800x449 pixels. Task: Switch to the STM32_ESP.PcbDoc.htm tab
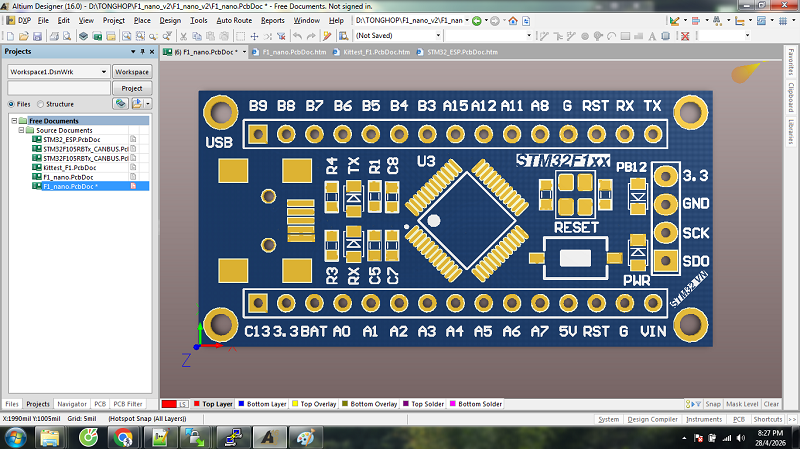tap(457, 52)
